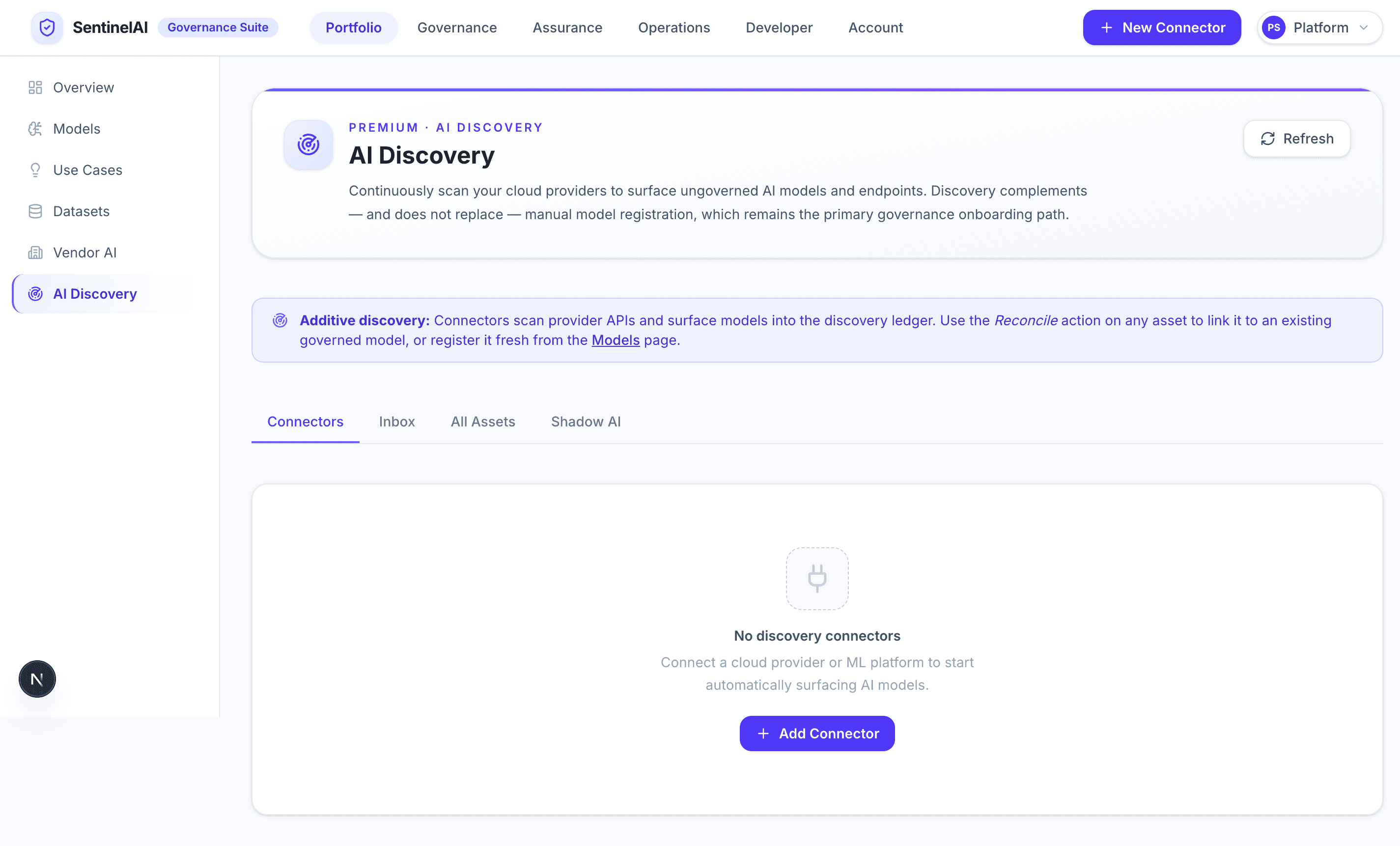The height and width of the screenshot is (846, 1400).
Task: Select the Vendor AI building icon
Action: (35, 252)
